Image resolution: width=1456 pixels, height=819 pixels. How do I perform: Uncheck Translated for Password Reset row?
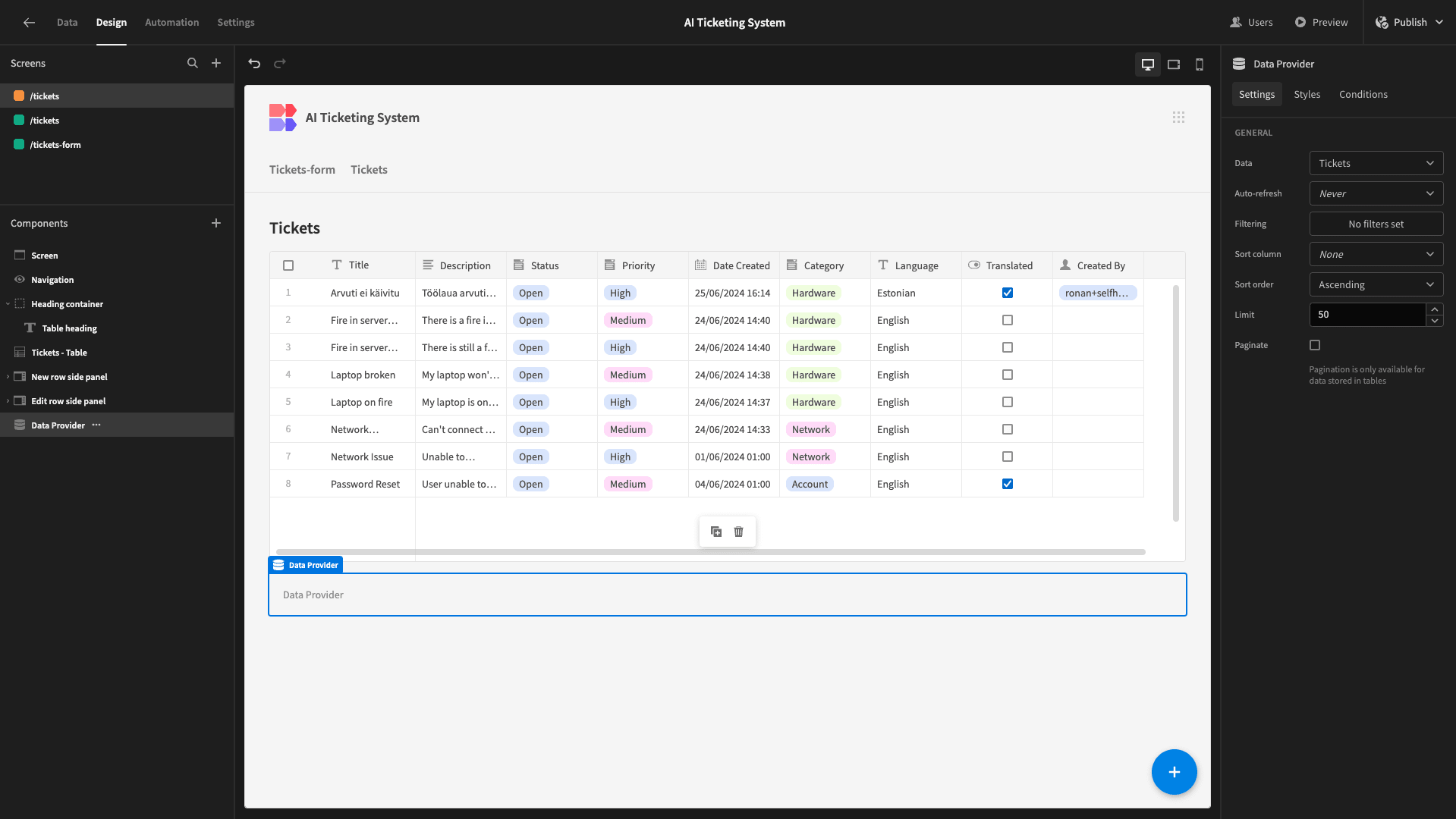pos(1008,484)
